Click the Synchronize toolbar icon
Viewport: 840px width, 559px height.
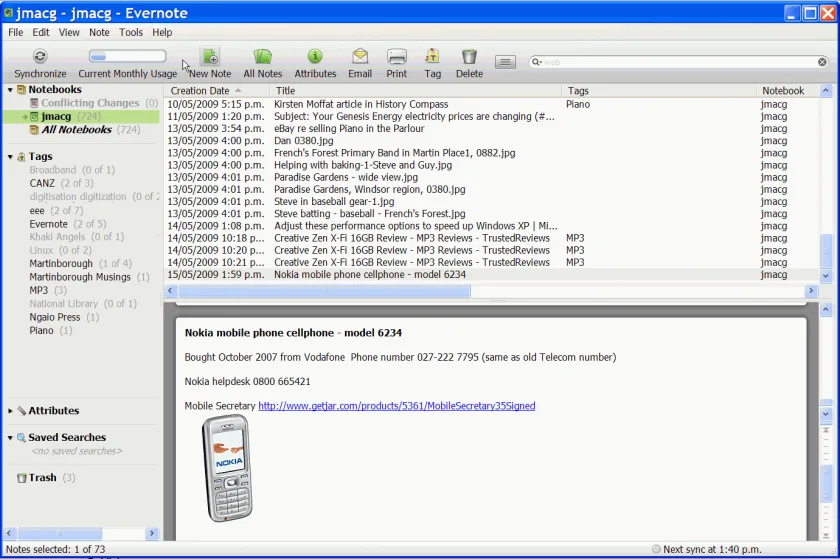coord(40,56)
